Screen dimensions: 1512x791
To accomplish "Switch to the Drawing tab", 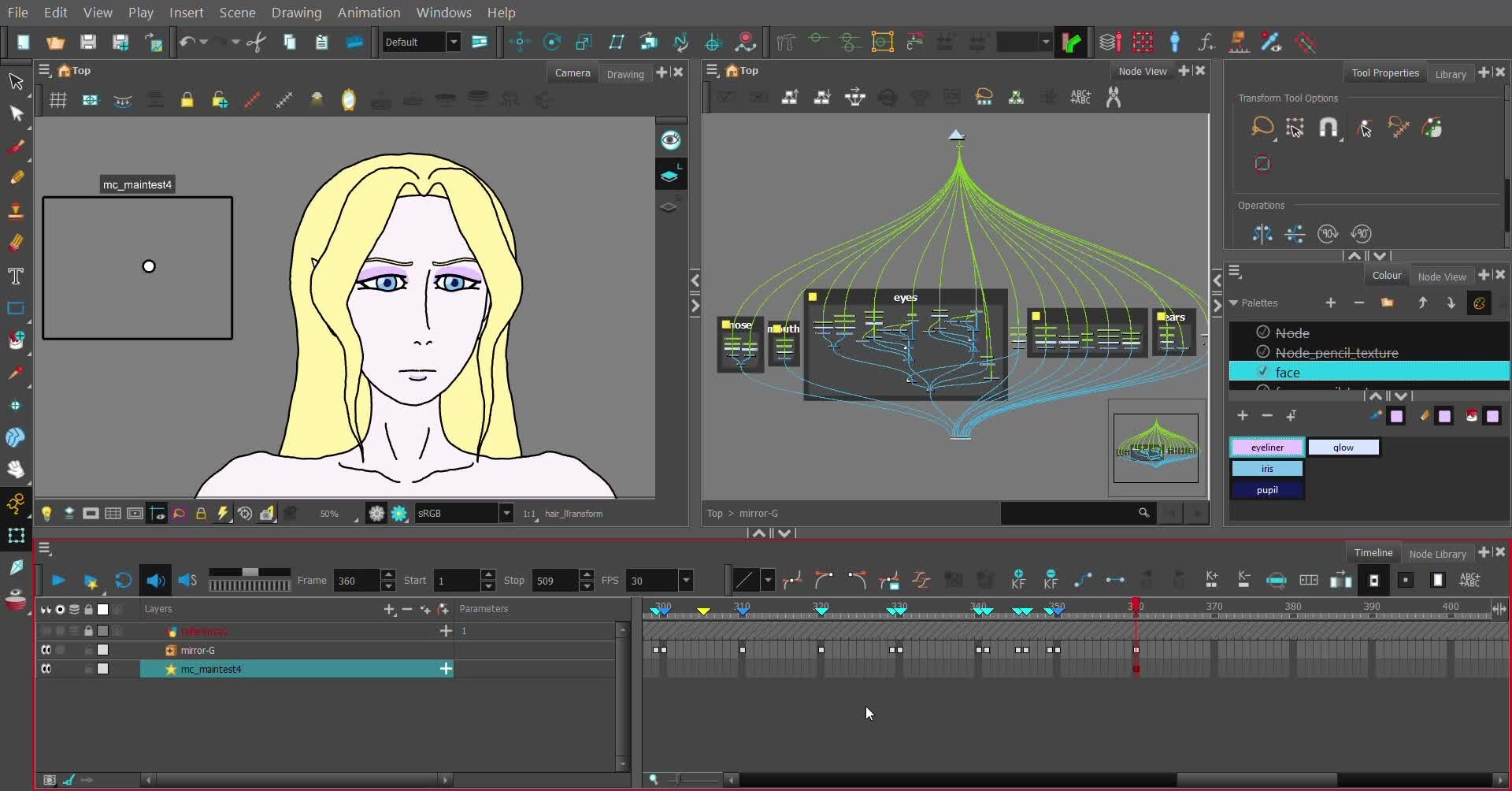I will coord(624,73).
